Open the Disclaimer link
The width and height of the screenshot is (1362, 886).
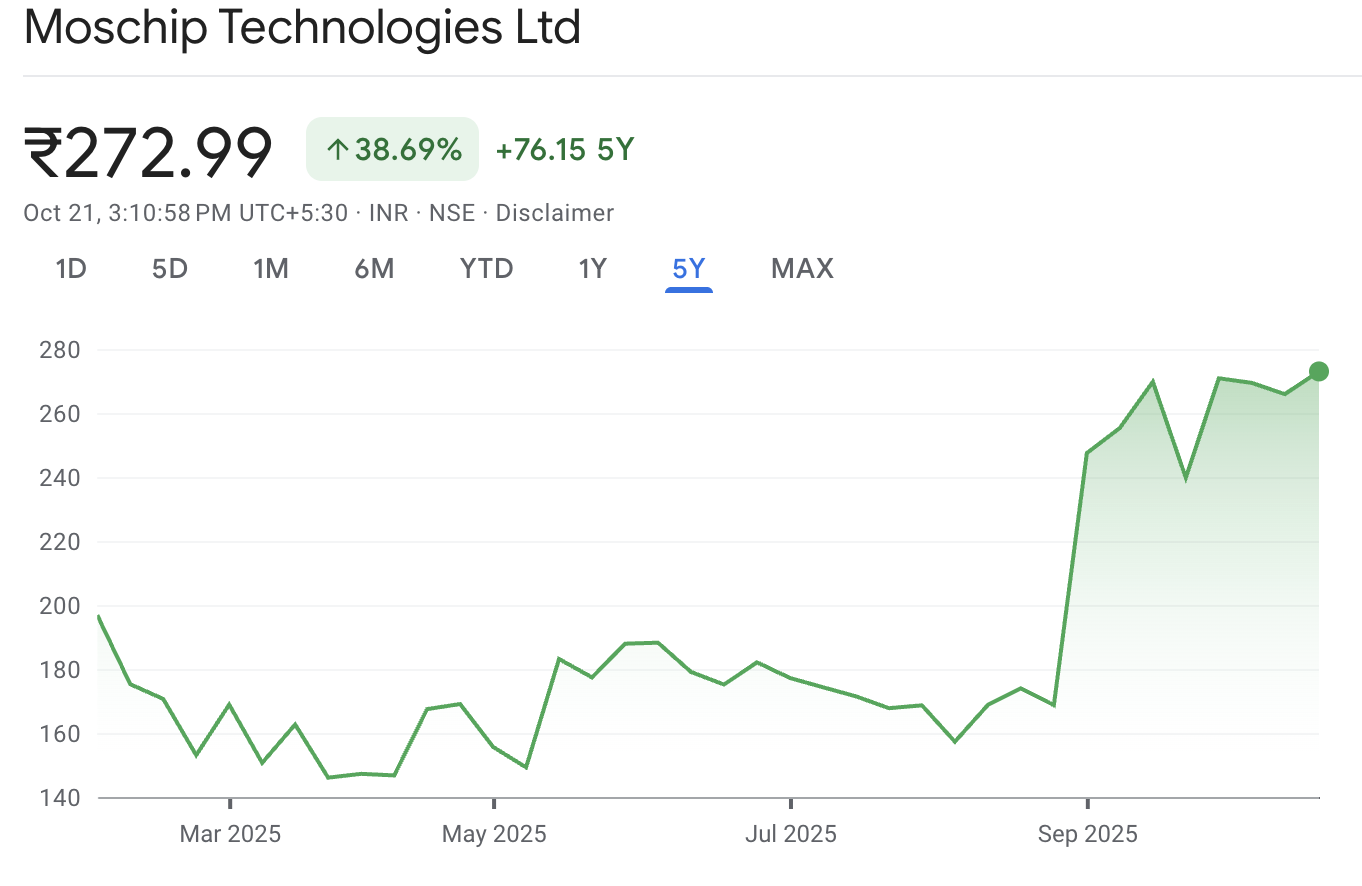[x=555, y=212]
